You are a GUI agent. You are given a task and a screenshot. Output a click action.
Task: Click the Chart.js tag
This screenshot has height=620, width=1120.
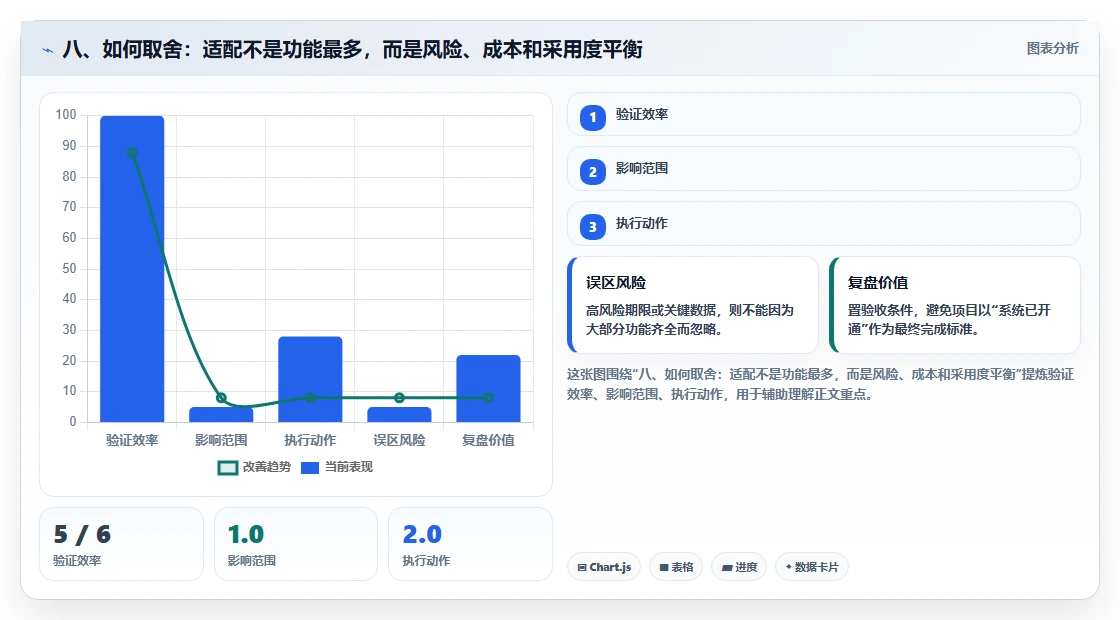(x=604, y=567)
